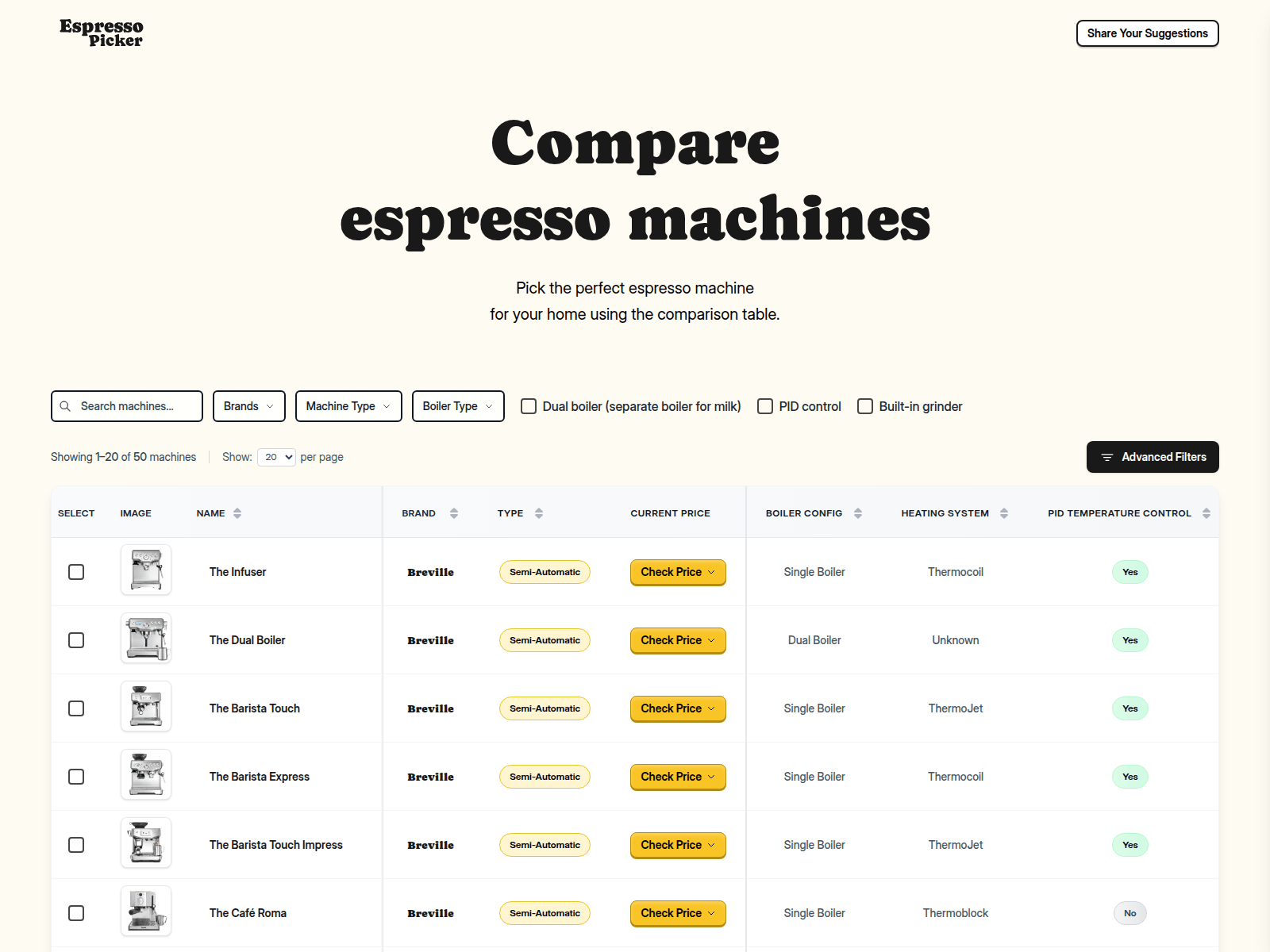This screenshot has width=1270, height=952.
Task: Click Unknown heating system cell
Action: pyautogui.click(x=956, y=640)
